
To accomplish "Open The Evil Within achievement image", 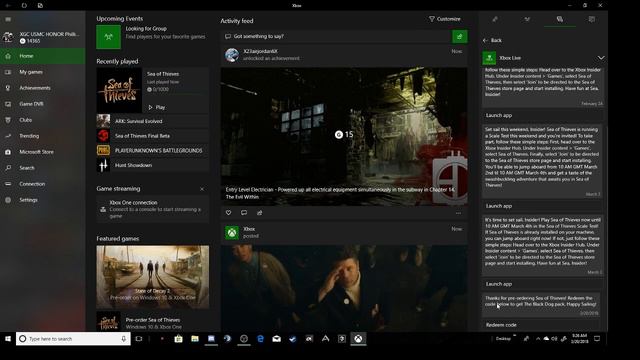I will point(344,136).
